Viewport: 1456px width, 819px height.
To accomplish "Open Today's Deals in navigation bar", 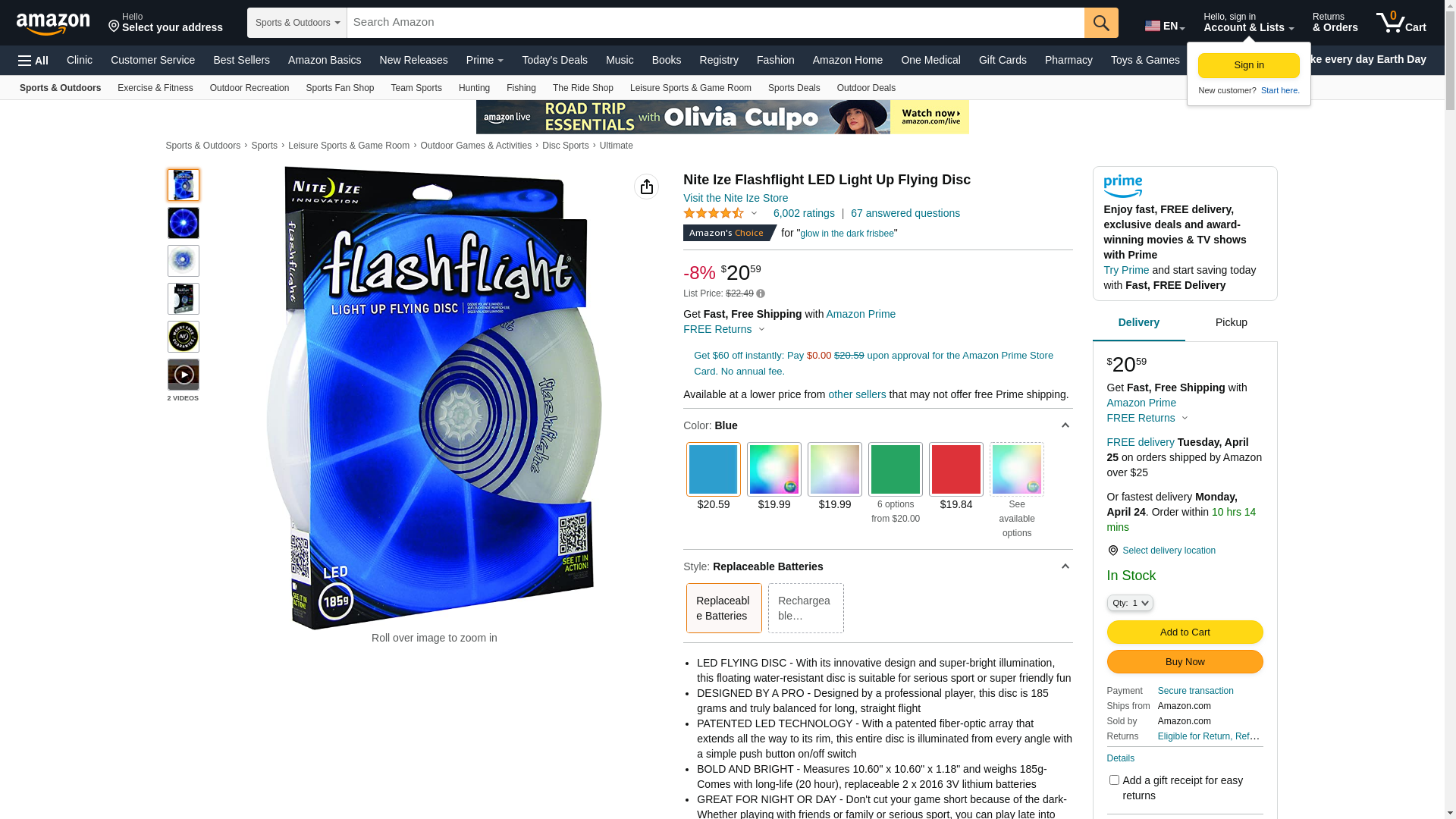I will tap(554, 60).
